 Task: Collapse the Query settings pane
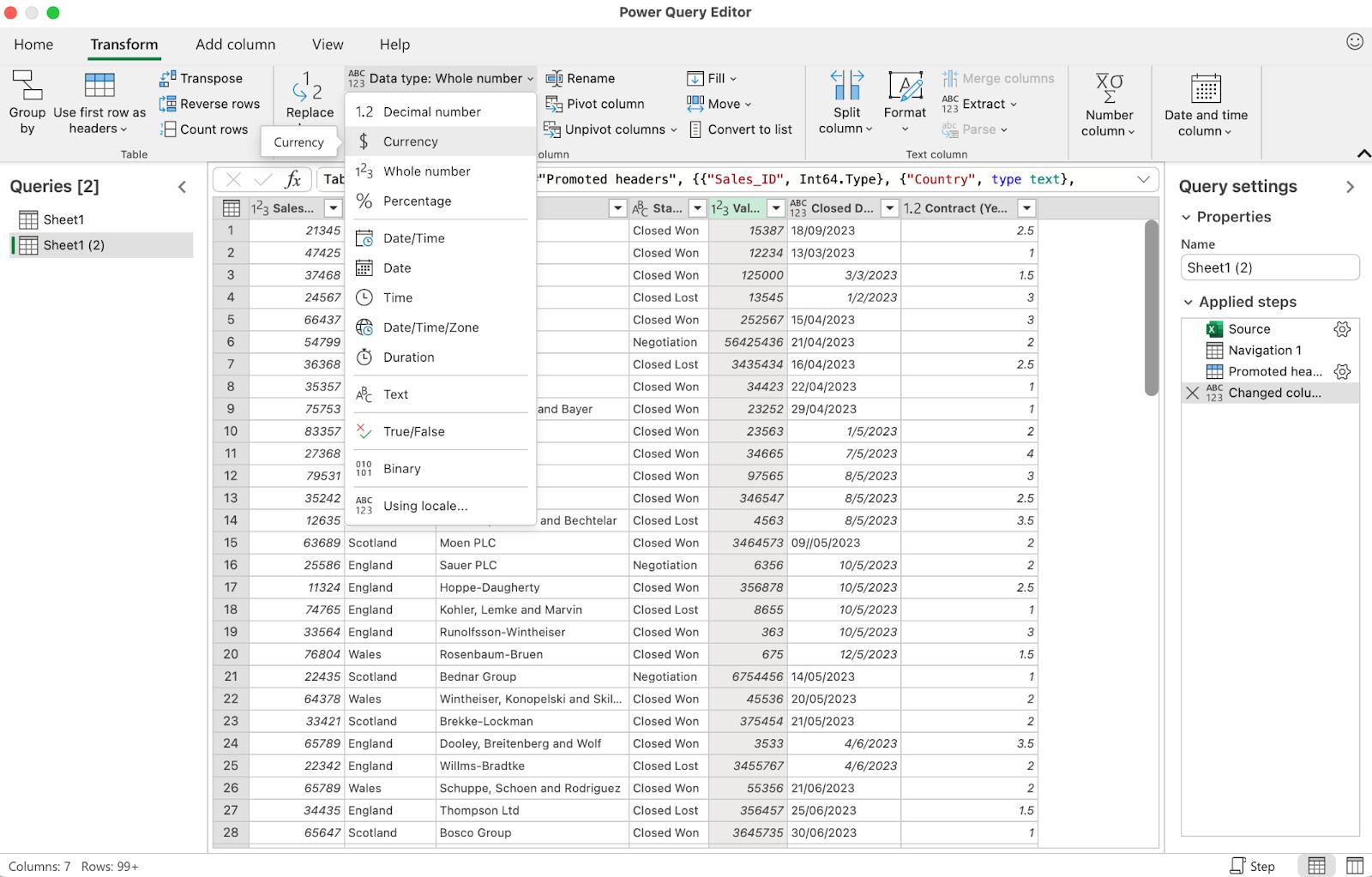coord(1351,187)
